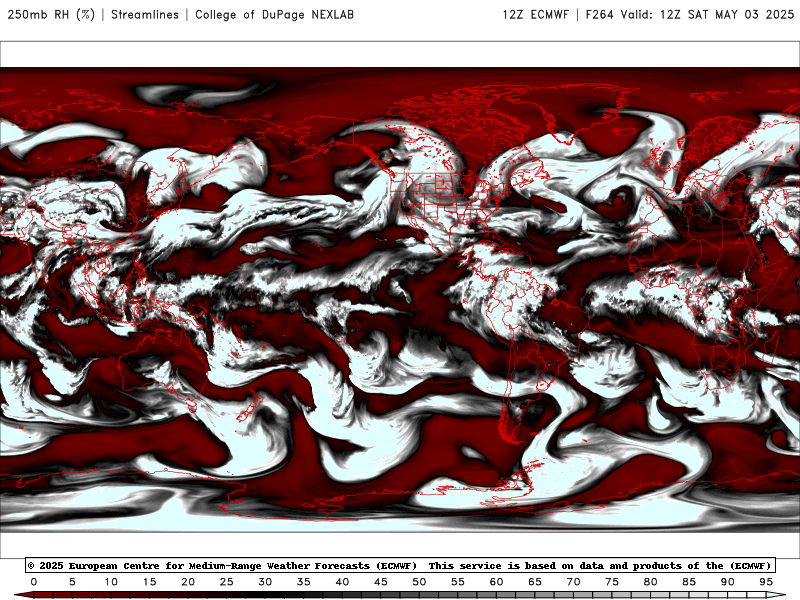Click the "0" label on the color scale
800x600 pixels.
34,582
